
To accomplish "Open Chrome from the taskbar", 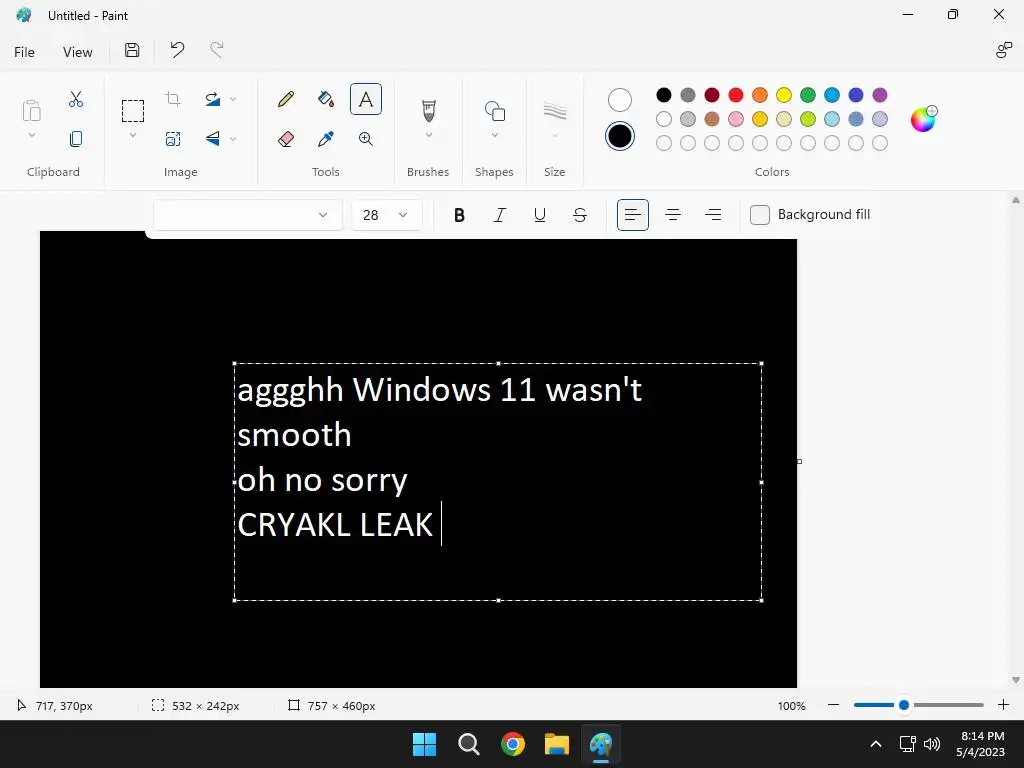I will pos(513,744).
